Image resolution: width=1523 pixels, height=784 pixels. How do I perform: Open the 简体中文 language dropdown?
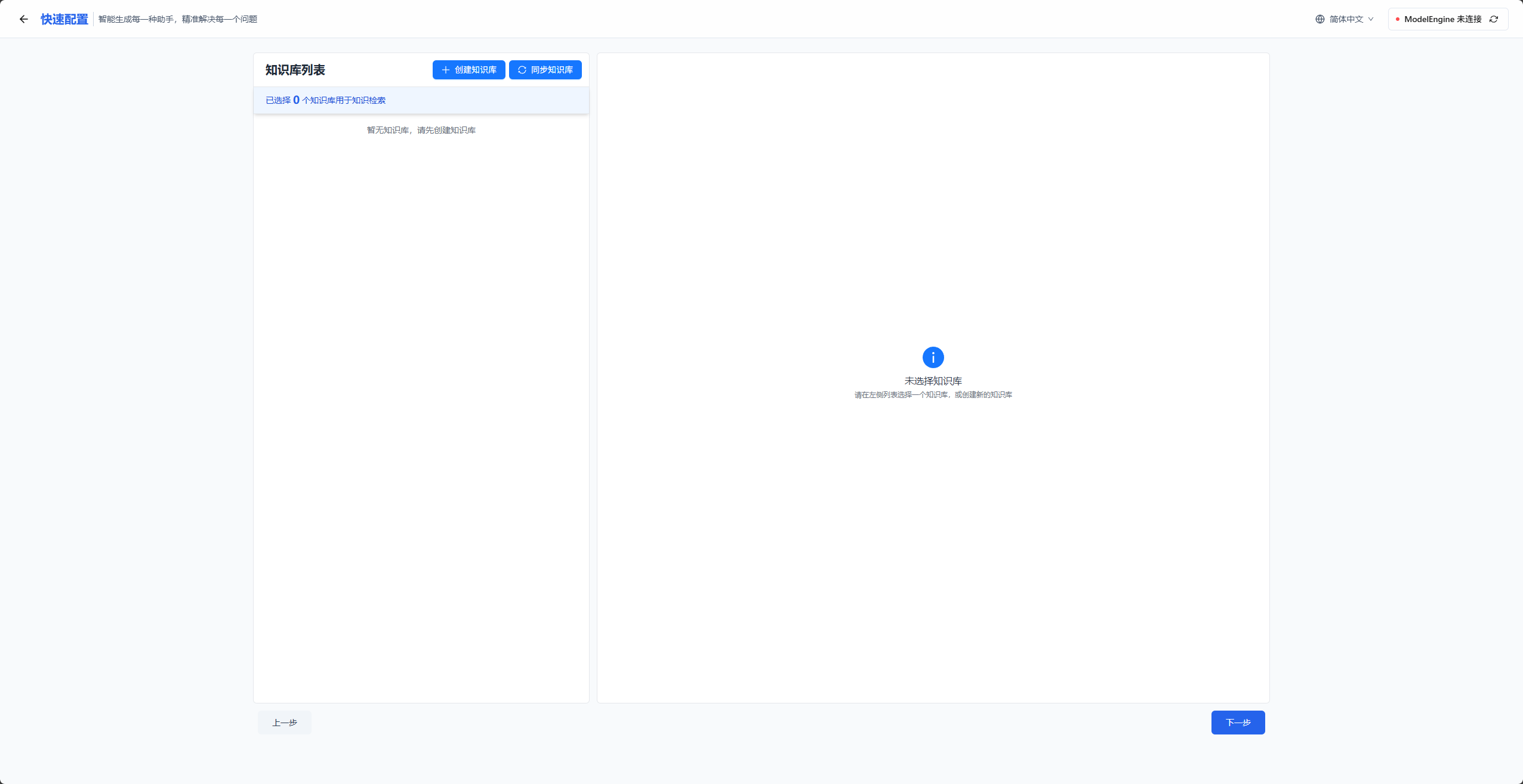(1346, 19)
